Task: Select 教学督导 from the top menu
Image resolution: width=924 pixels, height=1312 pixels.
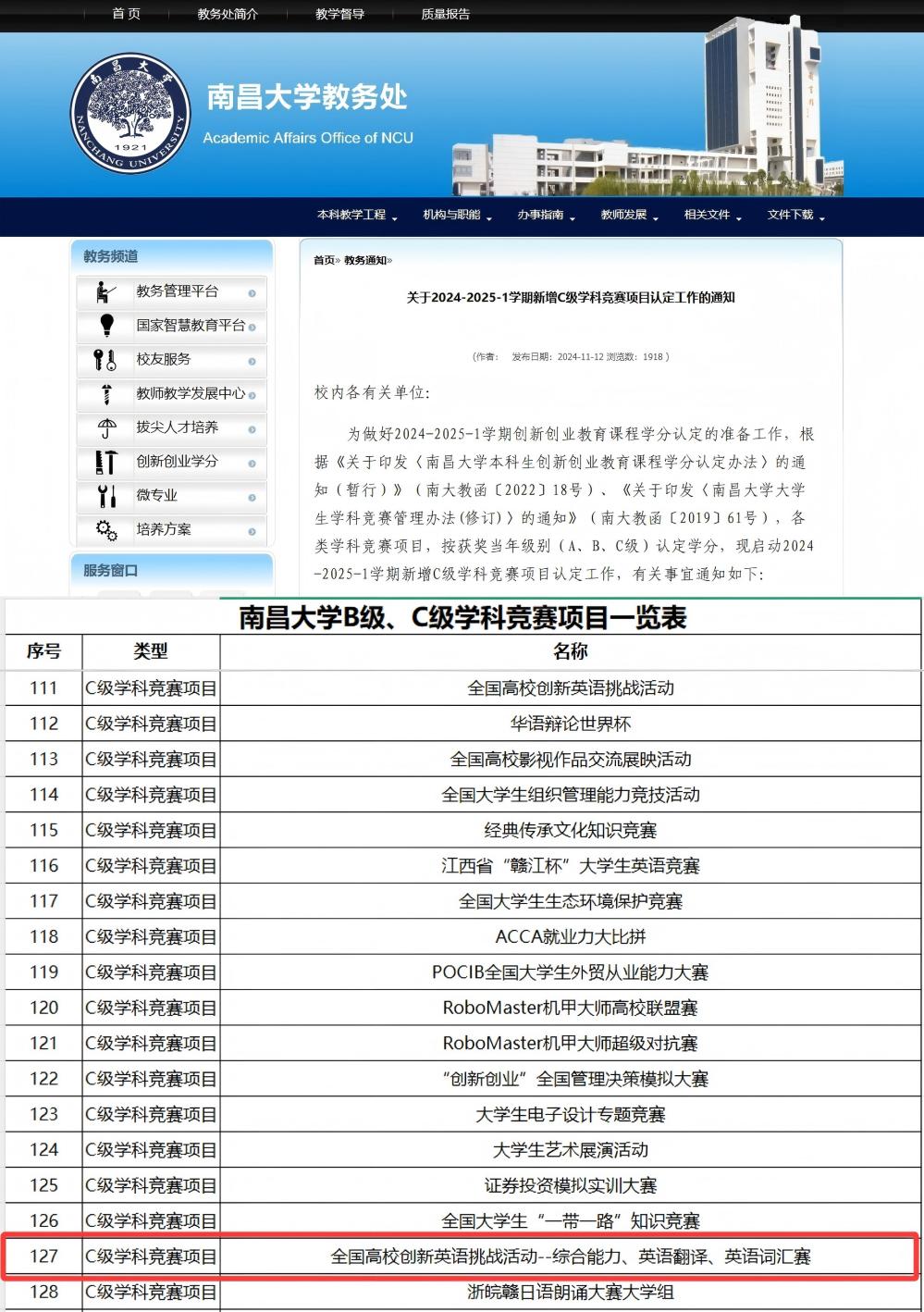Action: (339, 14)
